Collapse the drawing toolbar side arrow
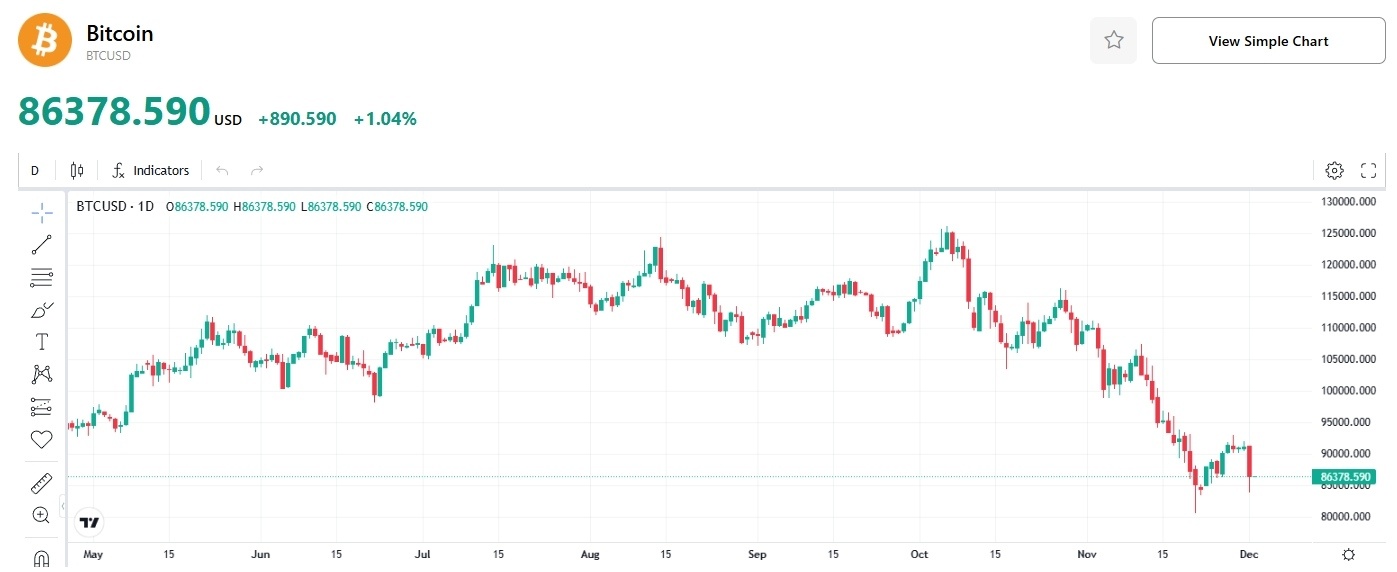This screenshot has height=572, width=1397. [63, 508]
